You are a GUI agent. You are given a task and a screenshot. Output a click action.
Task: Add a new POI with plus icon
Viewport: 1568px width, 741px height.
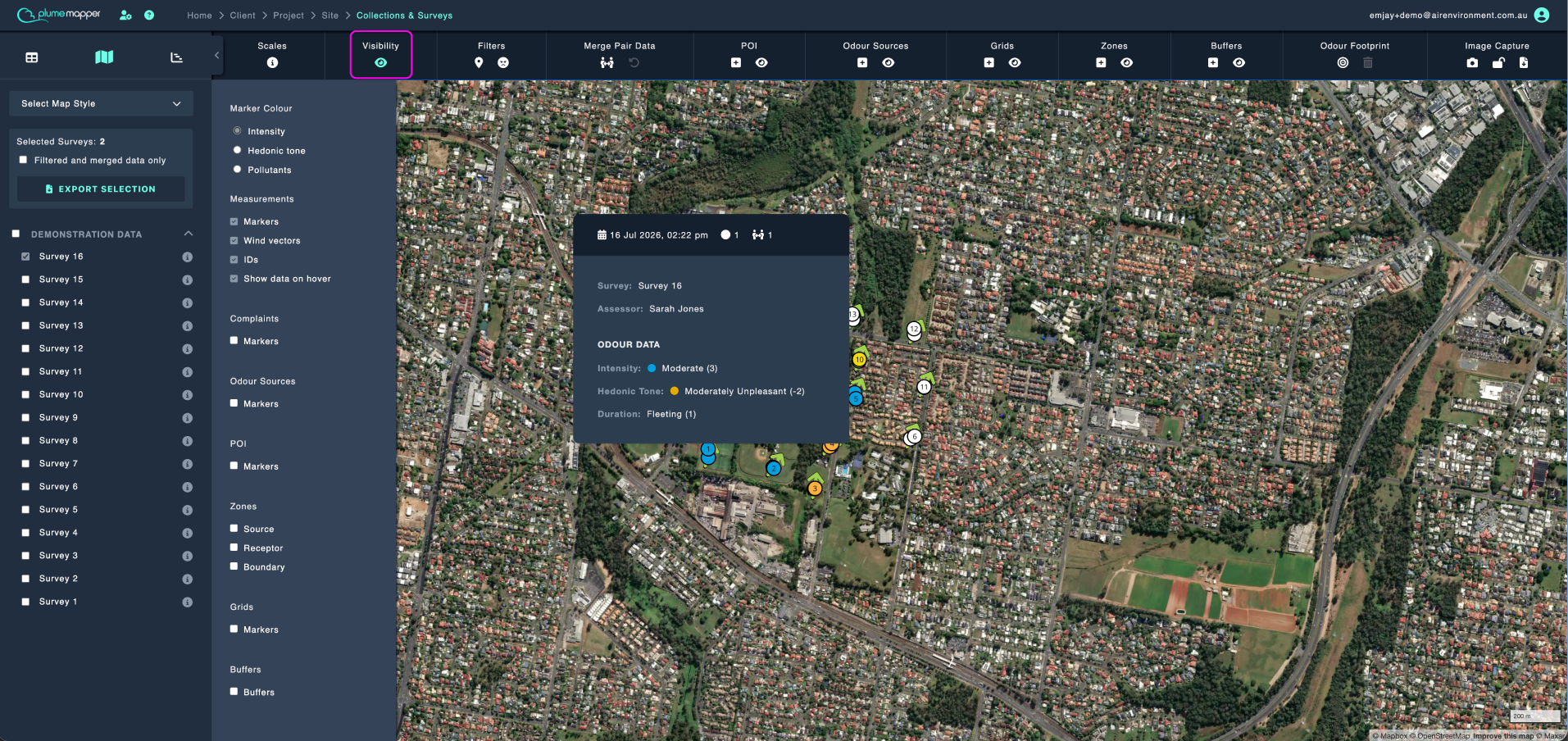736,63
